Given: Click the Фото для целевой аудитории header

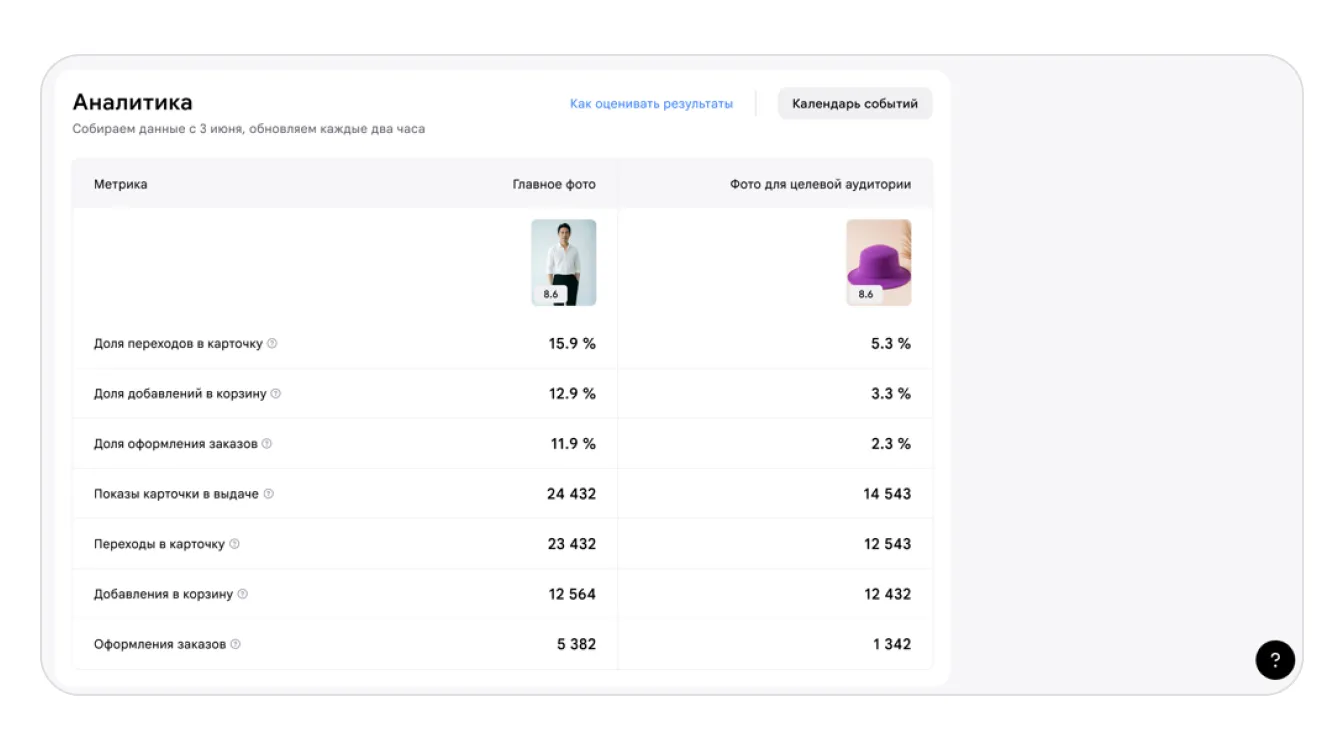Looking at the screenshot, I should [x=820, y=184].
